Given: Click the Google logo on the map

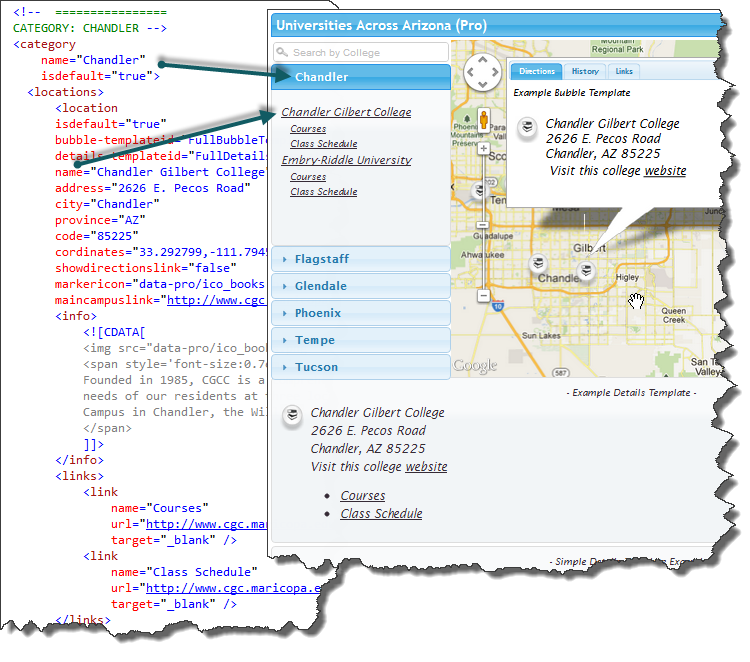Looking at the screenshot, I should [475, 366].
